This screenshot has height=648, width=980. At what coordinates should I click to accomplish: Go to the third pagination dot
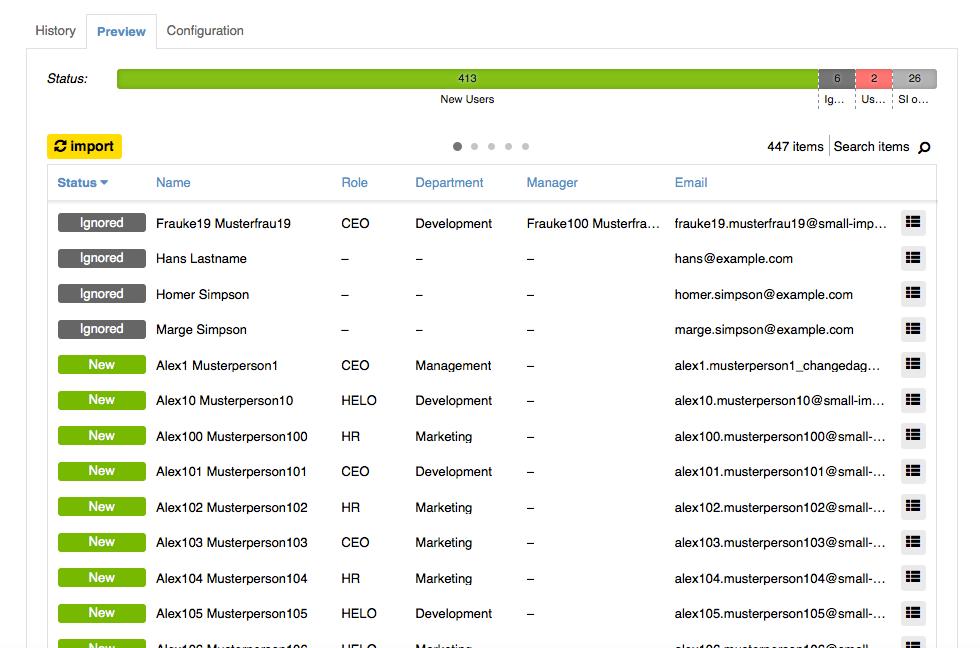pos(491,147)
